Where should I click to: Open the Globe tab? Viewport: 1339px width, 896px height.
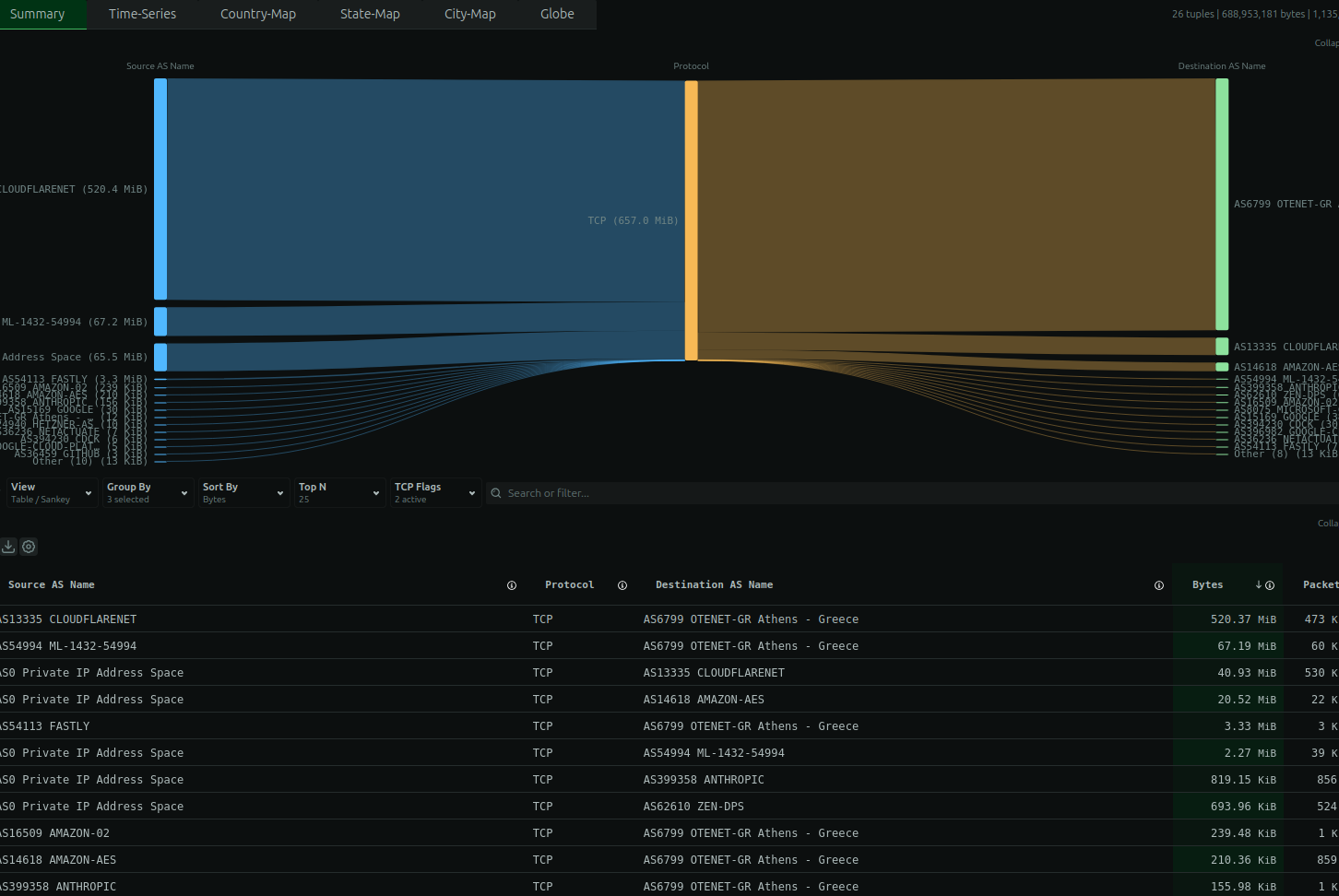(x=557, y=14)
